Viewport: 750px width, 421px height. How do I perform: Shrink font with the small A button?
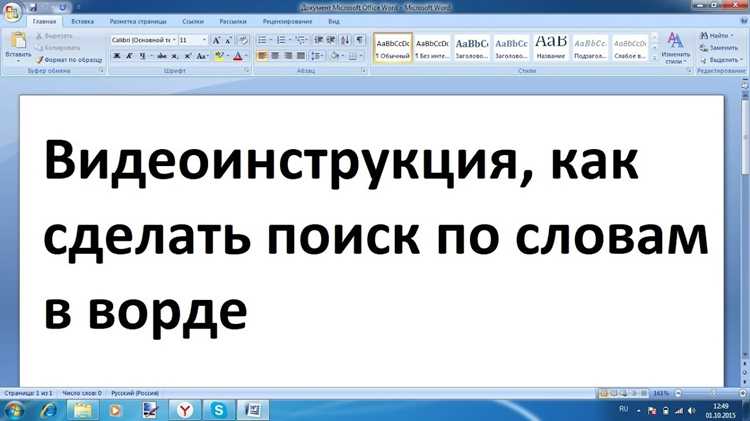pos(229,40)
